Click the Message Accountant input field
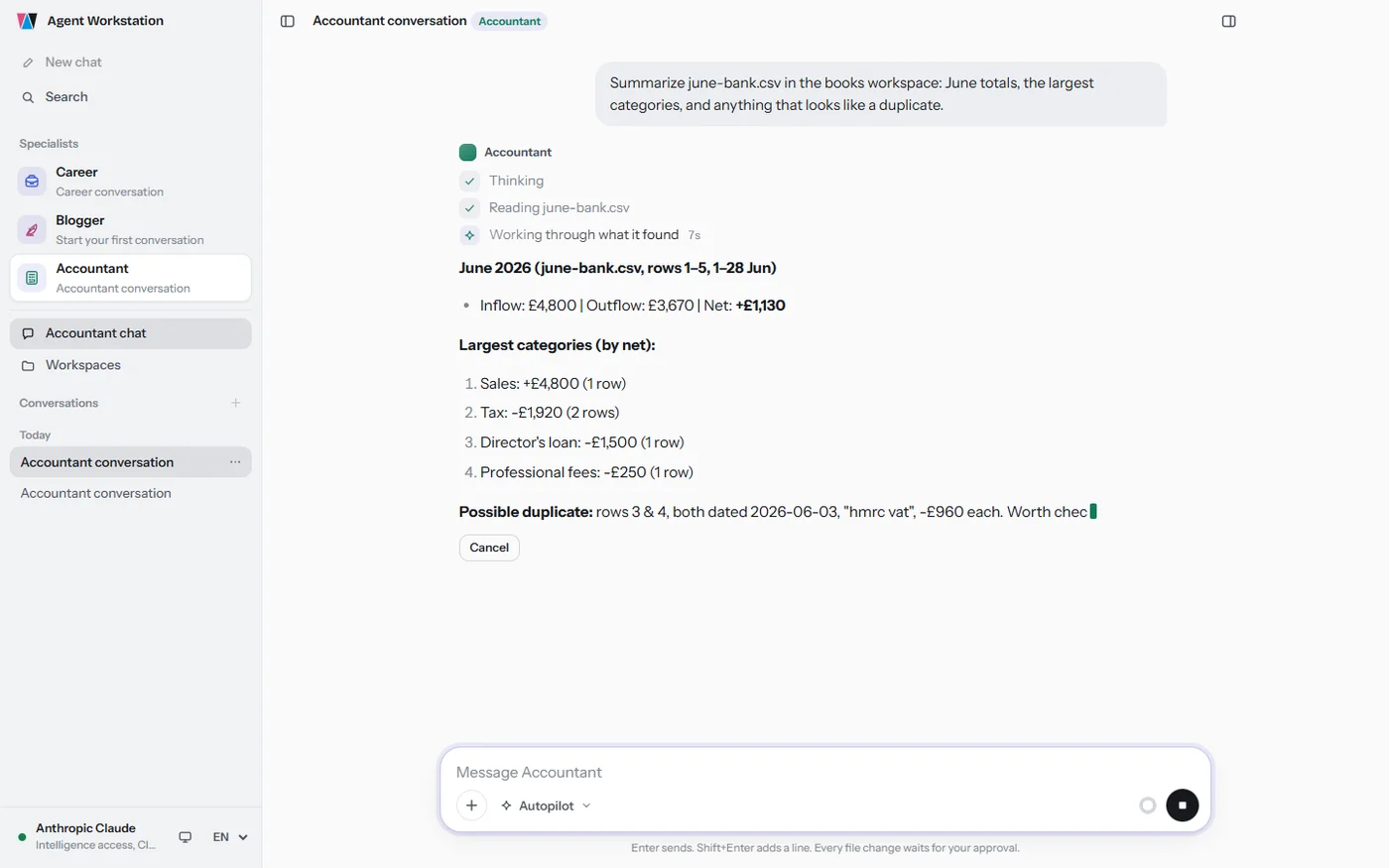 825,773
